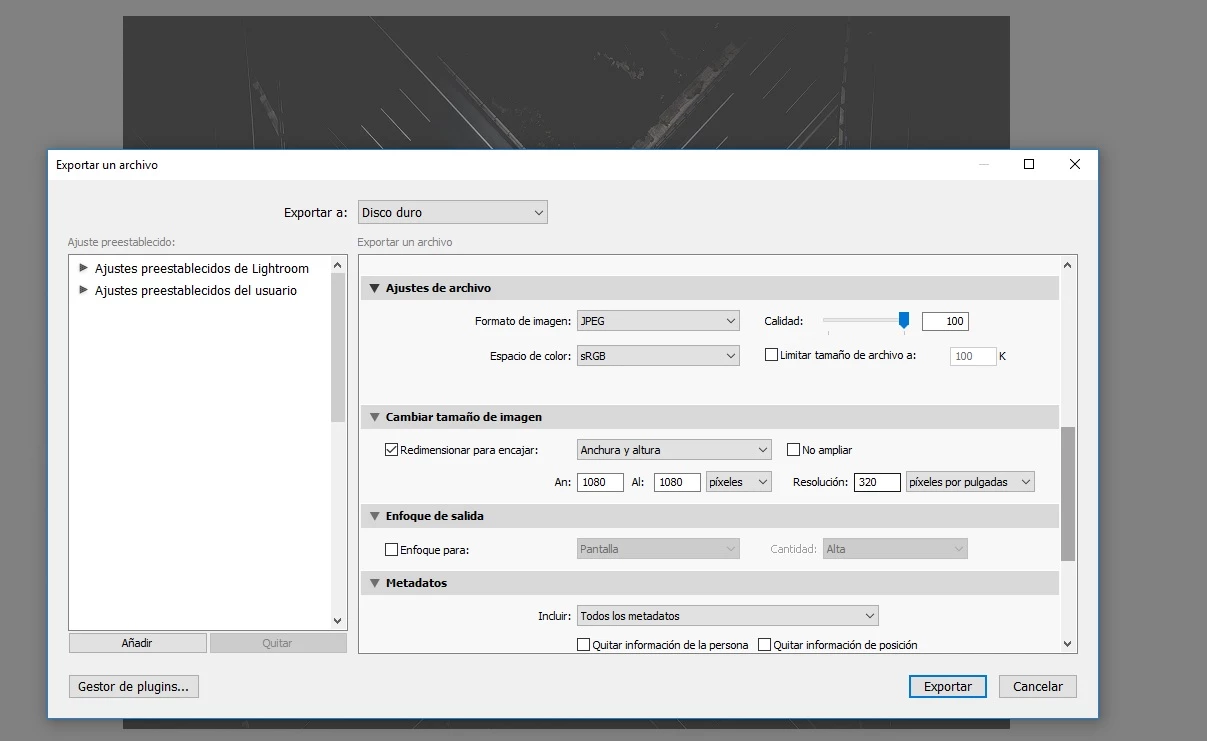Open Incluir Todos los metadatos dropdown
This screenshot has width=1207, height=741.
coord(727,616)
